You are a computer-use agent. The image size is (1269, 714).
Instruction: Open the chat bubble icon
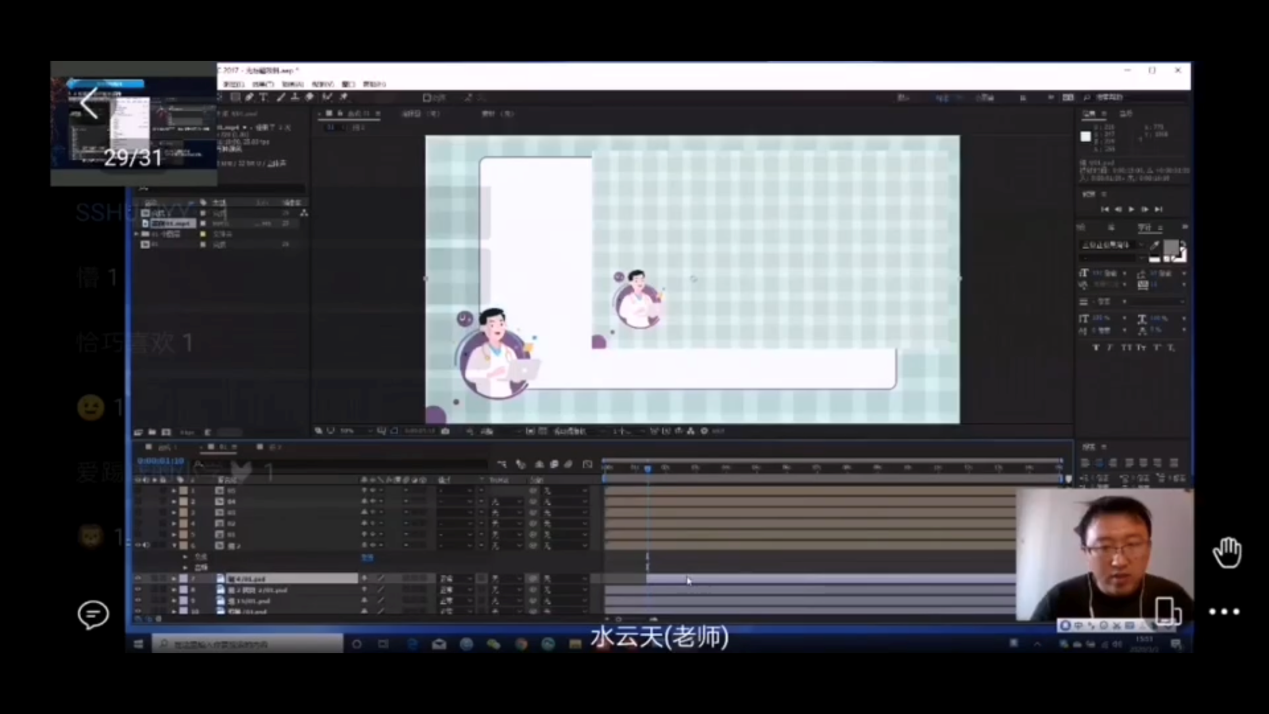pyautogui.click(x=93, y=614)
